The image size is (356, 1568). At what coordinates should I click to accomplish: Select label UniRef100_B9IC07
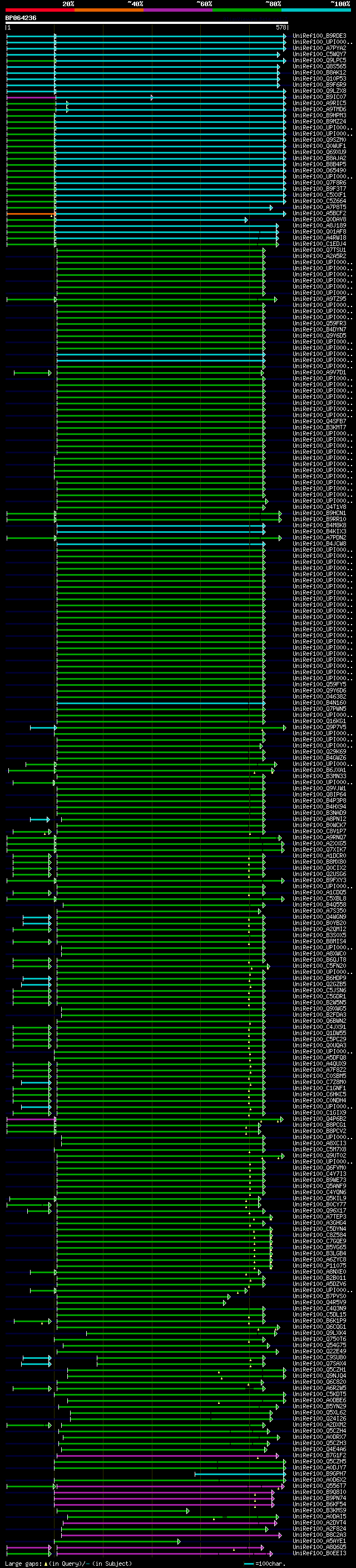[x=319, y=97]
